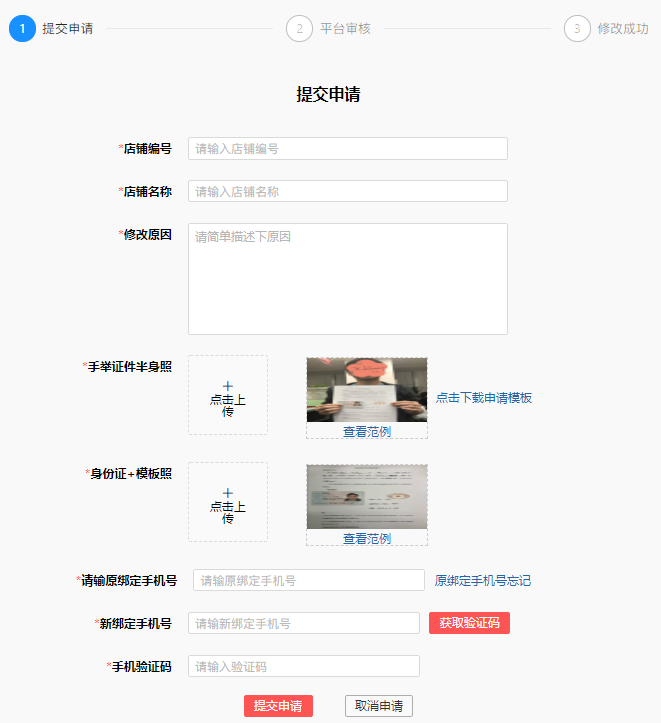Submit with the red 提交申请 button
This screenshot has width=661, height=723.
pos(278,706)
